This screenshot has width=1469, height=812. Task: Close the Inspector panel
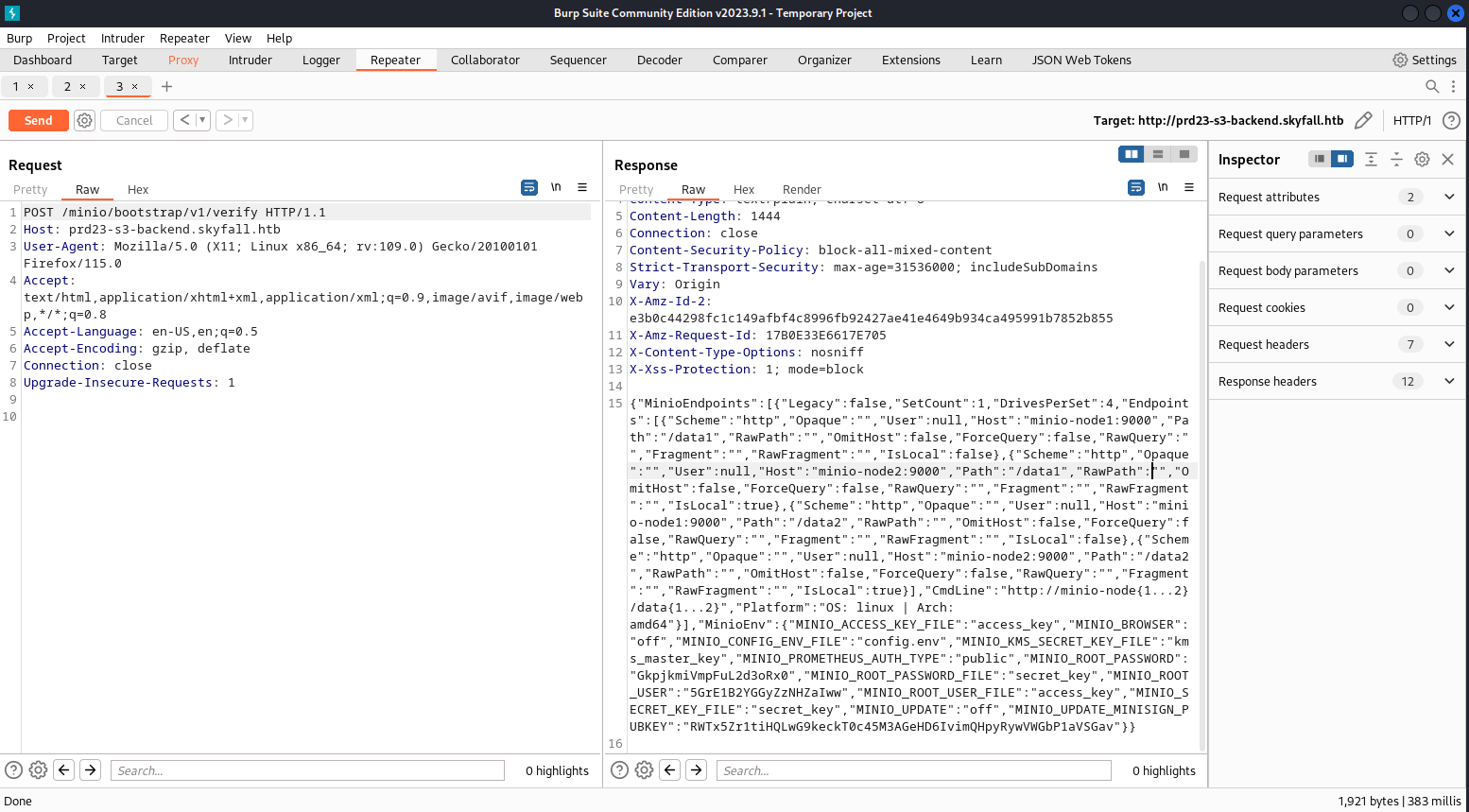point(1447,159)
